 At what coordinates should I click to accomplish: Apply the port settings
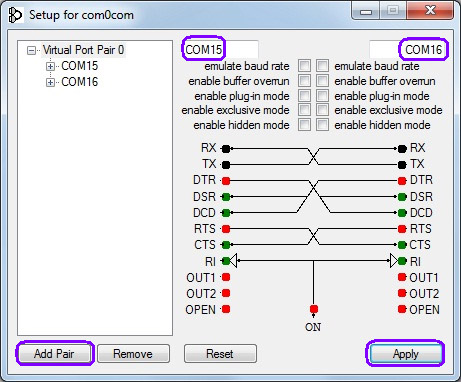tap(406, 353)
